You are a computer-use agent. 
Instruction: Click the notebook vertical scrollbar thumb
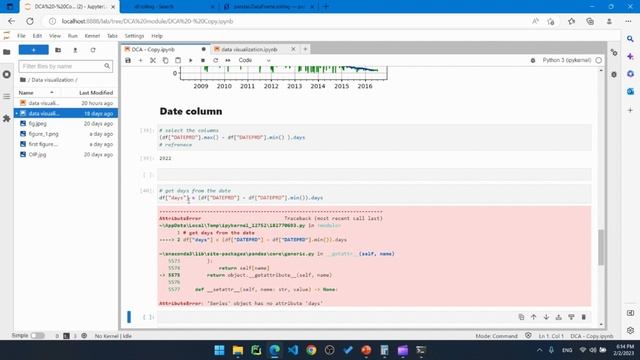pos(601,247)
